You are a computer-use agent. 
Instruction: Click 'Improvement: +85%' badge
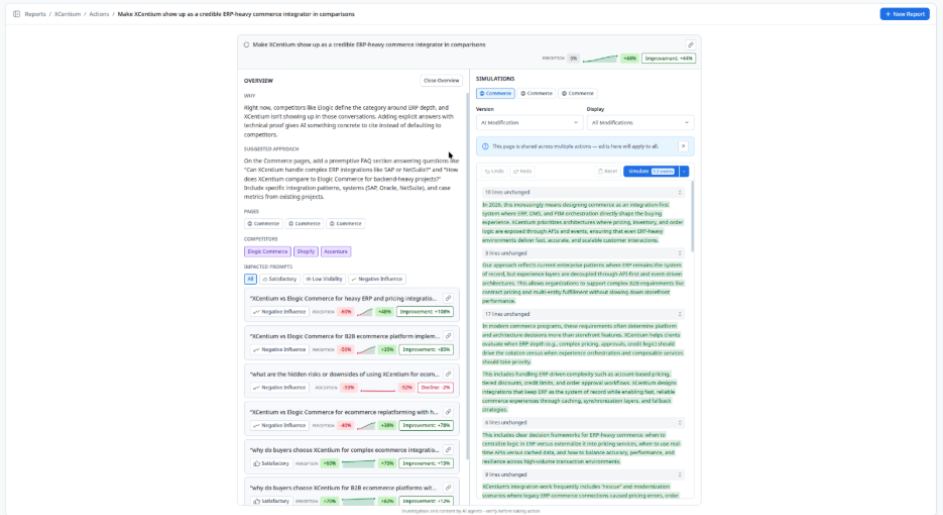point(426,350)
